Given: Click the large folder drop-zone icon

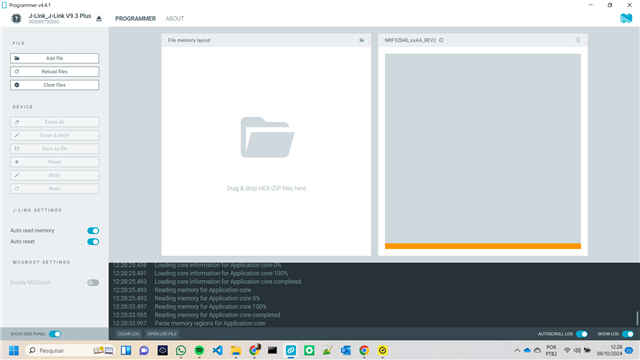Looking at the screenshot, I should [267, 137].
